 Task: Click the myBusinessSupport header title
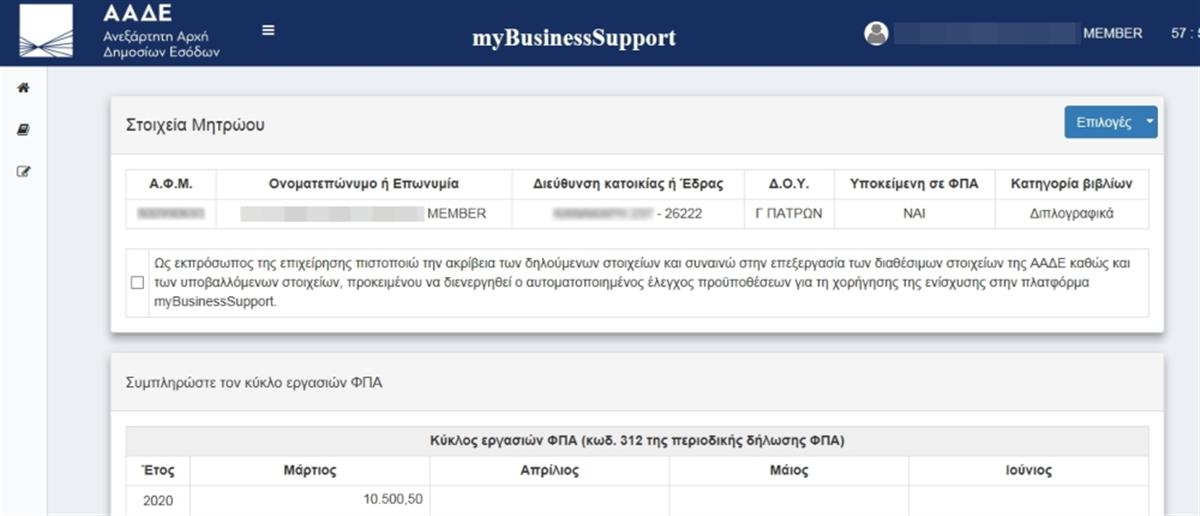pos(574,38)
